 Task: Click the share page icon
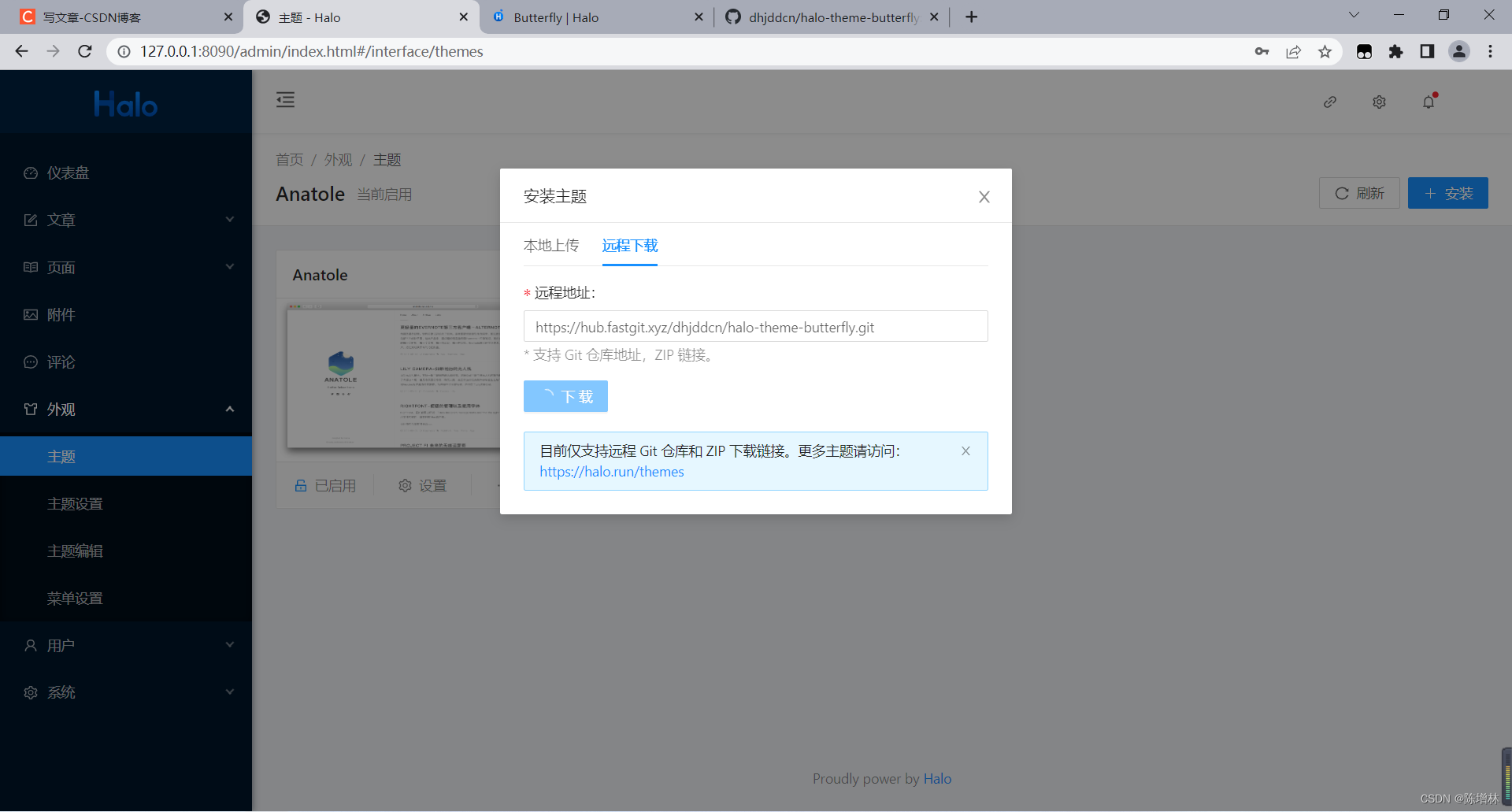(x=1293, y=51)
